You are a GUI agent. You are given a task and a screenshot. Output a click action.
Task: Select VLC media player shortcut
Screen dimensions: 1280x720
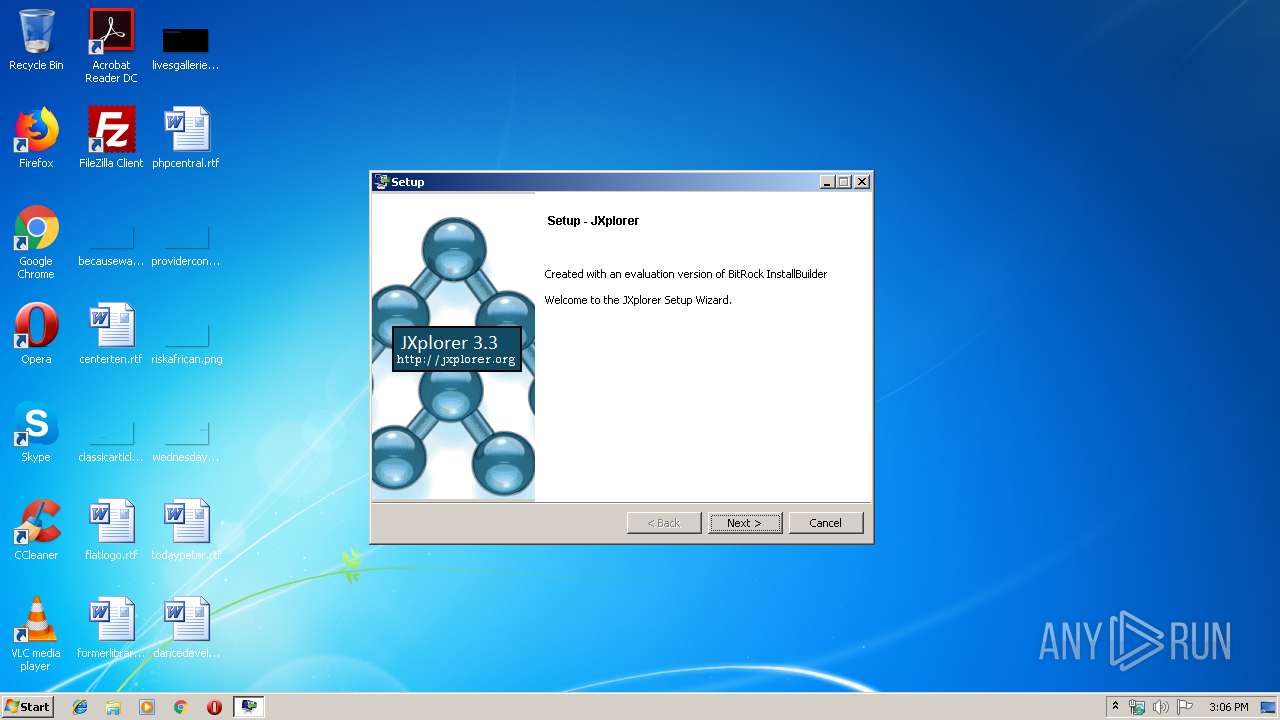tap(36, 635)
